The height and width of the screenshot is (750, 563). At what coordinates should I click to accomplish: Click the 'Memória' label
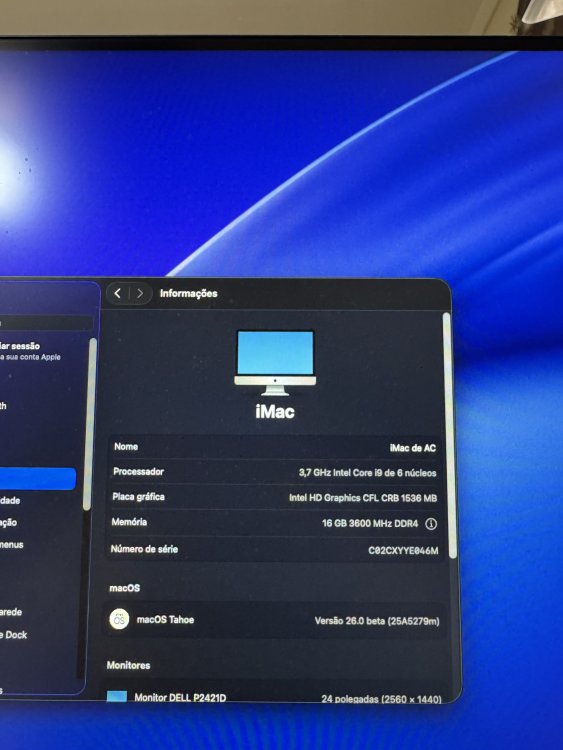pyautogui.click(x=129, y=522)
